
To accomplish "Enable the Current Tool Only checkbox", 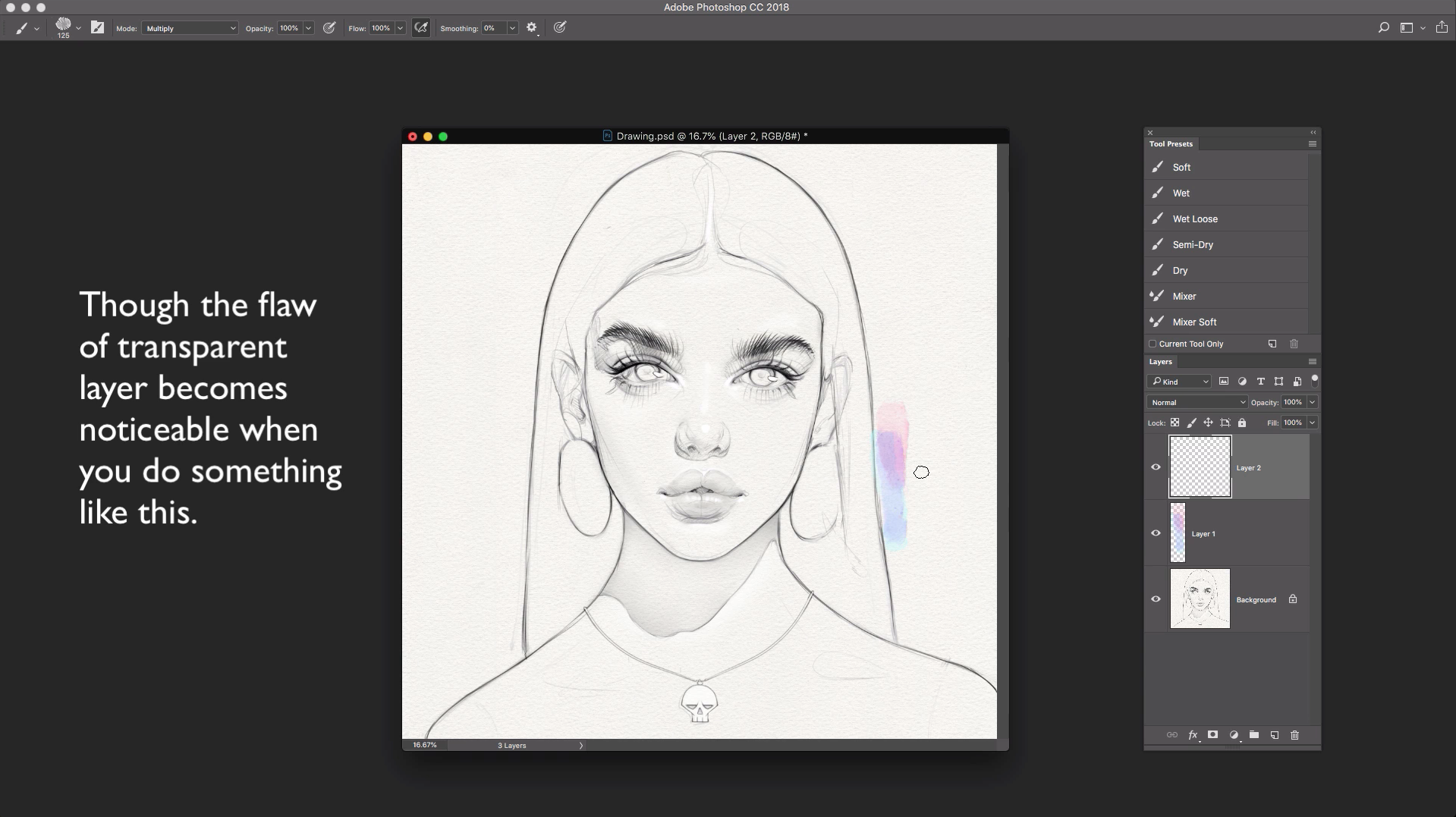I will coord(1153,344).
